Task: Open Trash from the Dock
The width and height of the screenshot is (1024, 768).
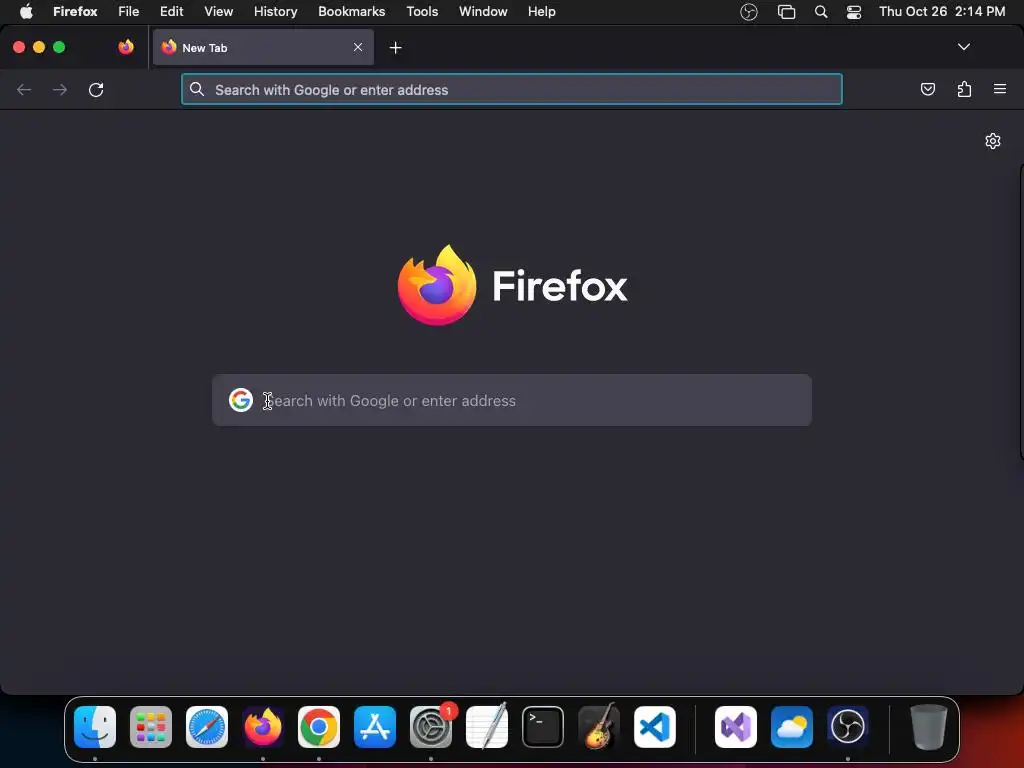Action: tap(929, 727)
